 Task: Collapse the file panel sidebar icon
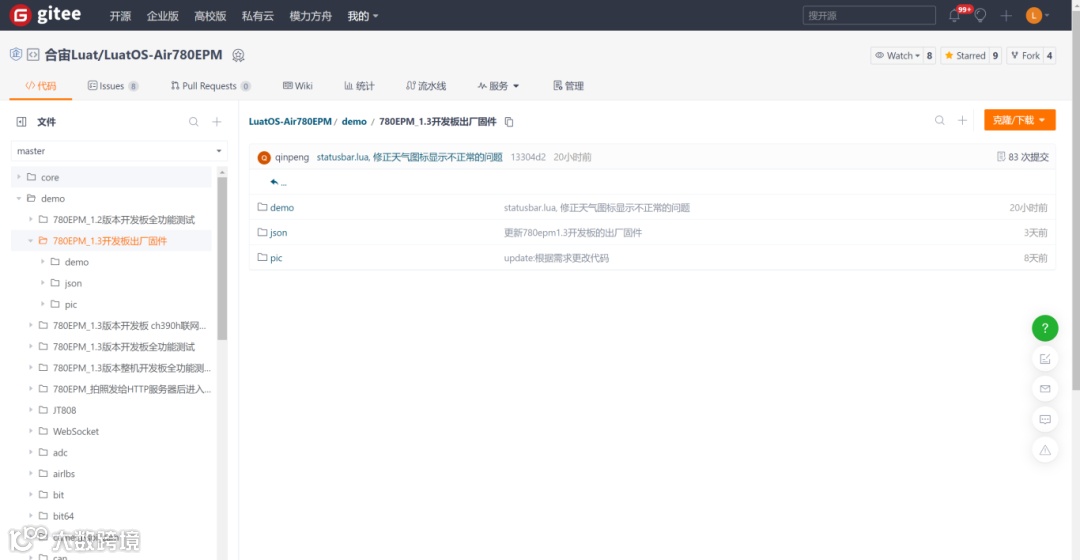click(21, 122)
